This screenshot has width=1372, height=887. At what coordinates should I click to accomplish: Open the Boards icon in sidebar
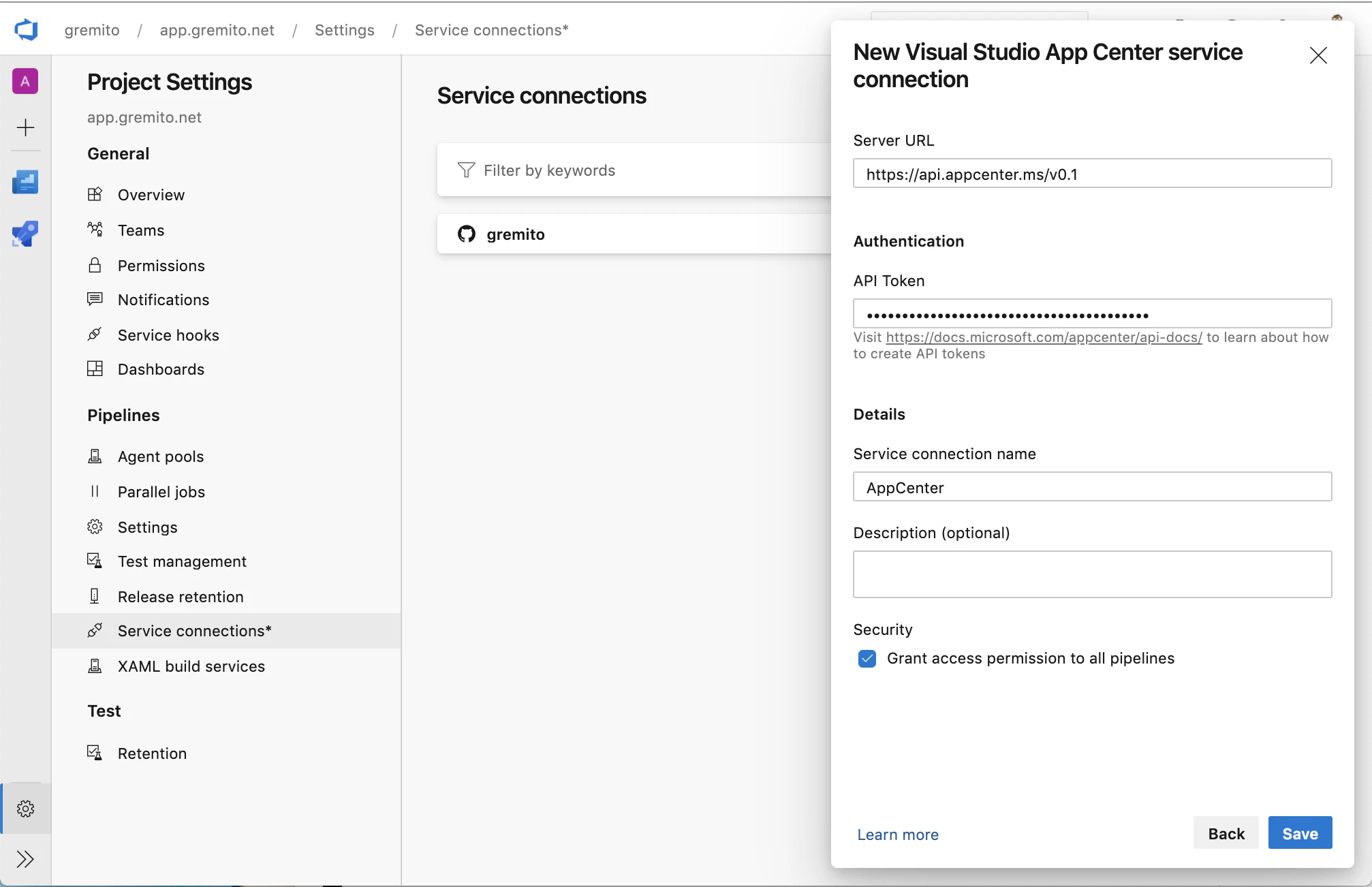click(x=25, y=182)
